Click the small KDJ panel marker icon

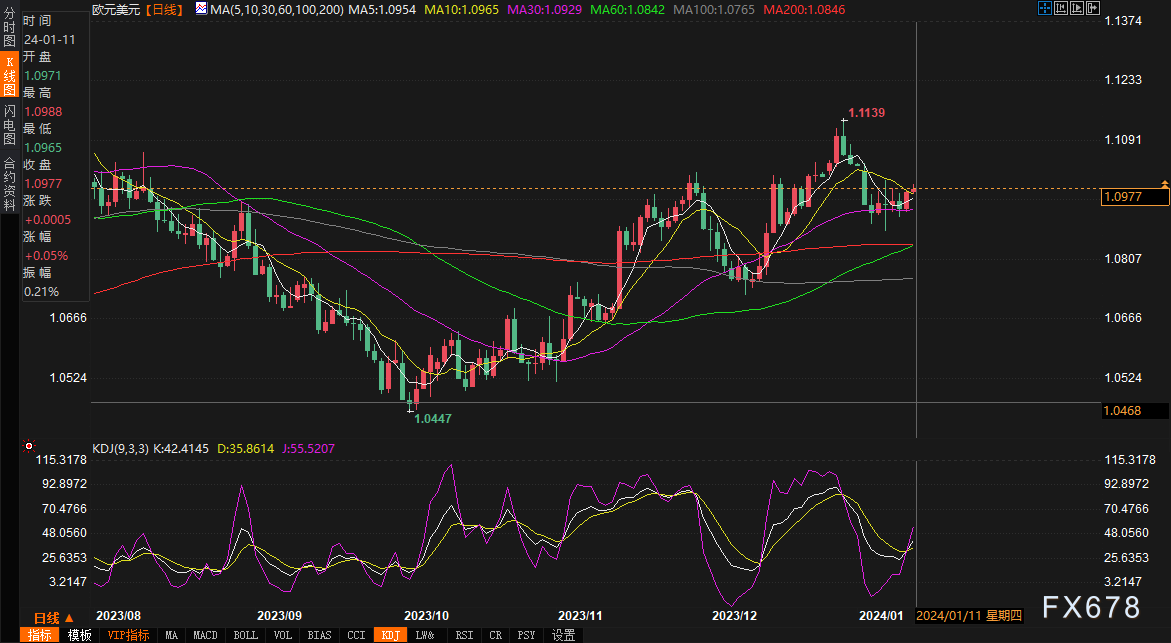[x=29, y=447]
